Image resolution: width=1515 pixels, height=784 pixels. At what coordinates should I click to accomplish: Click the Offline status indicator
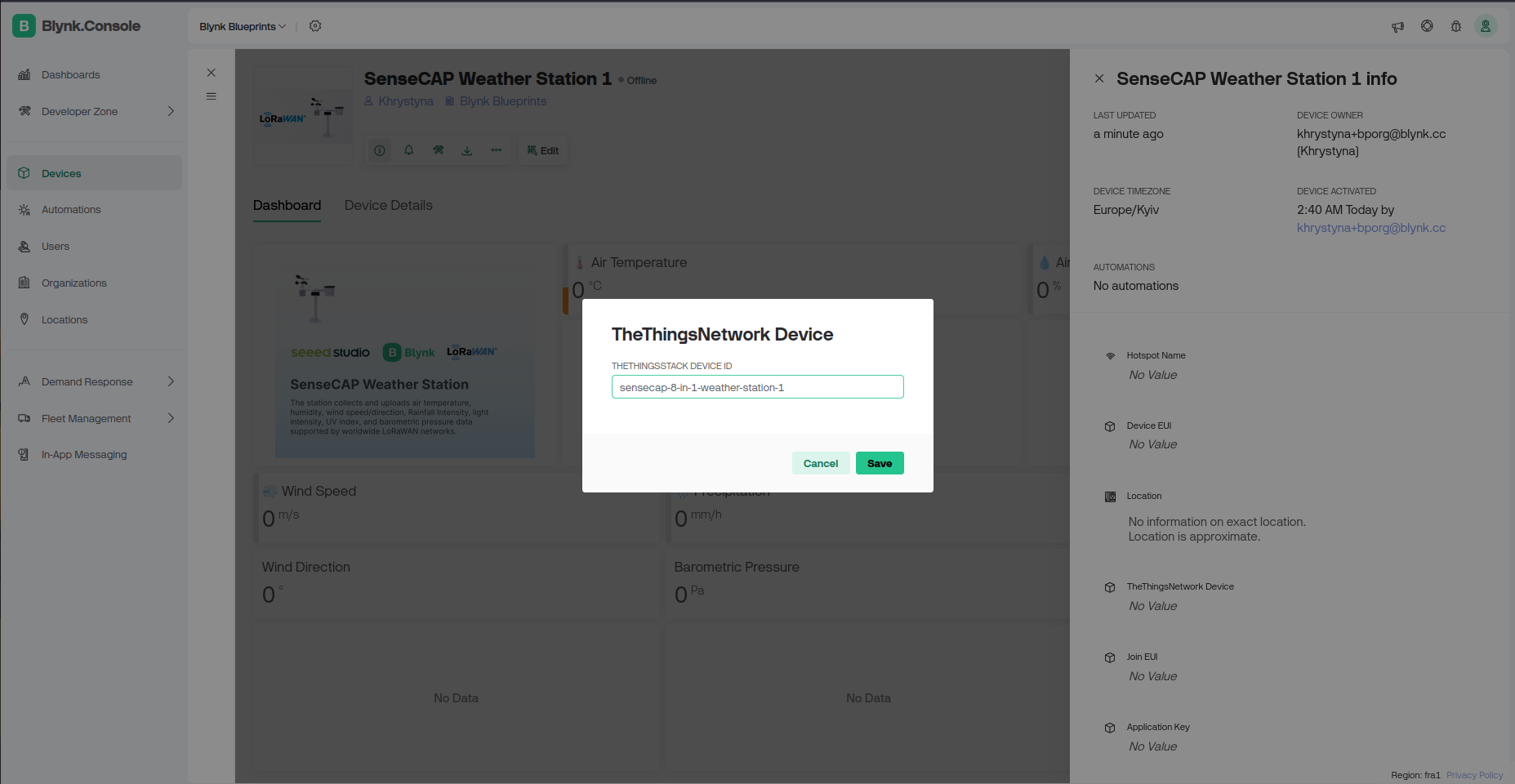coord(638,80)
